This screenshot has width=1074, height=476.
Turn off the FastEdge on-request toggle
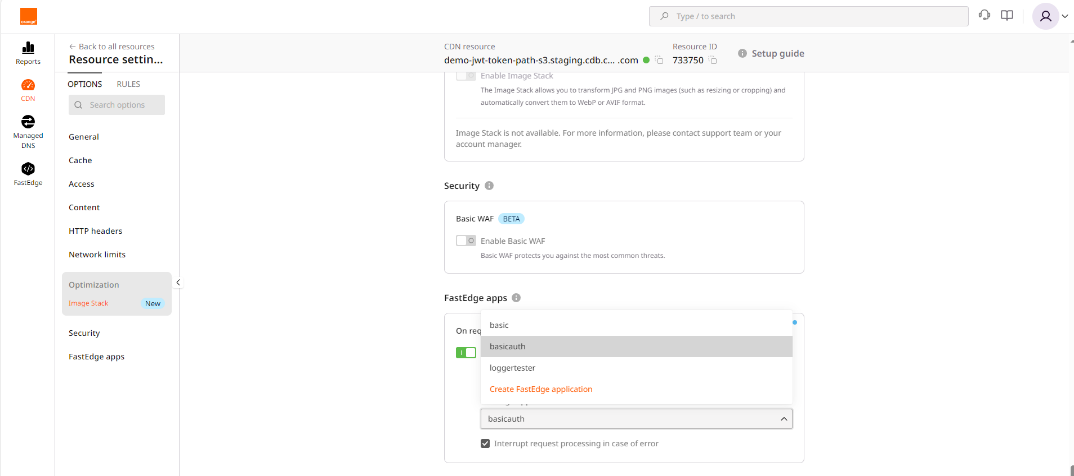pos(465,352)
